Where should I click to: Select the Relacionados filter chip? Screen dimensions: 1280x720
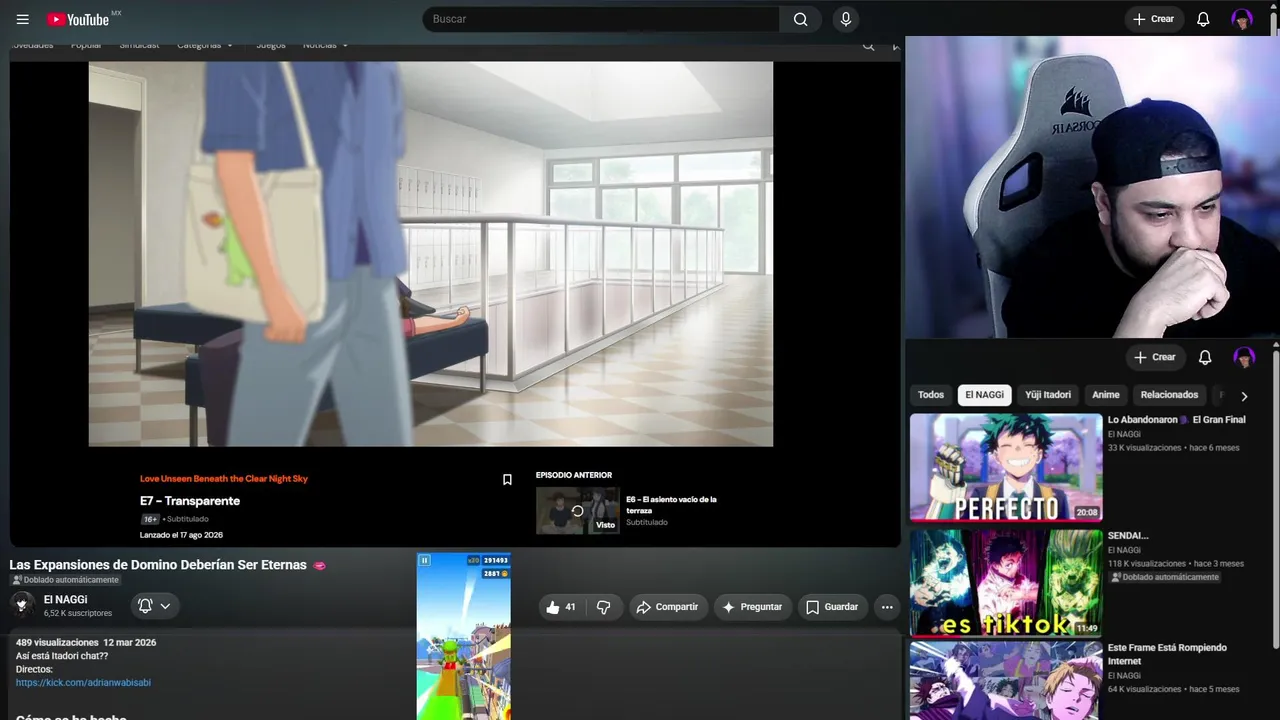tap(1169, 395)
